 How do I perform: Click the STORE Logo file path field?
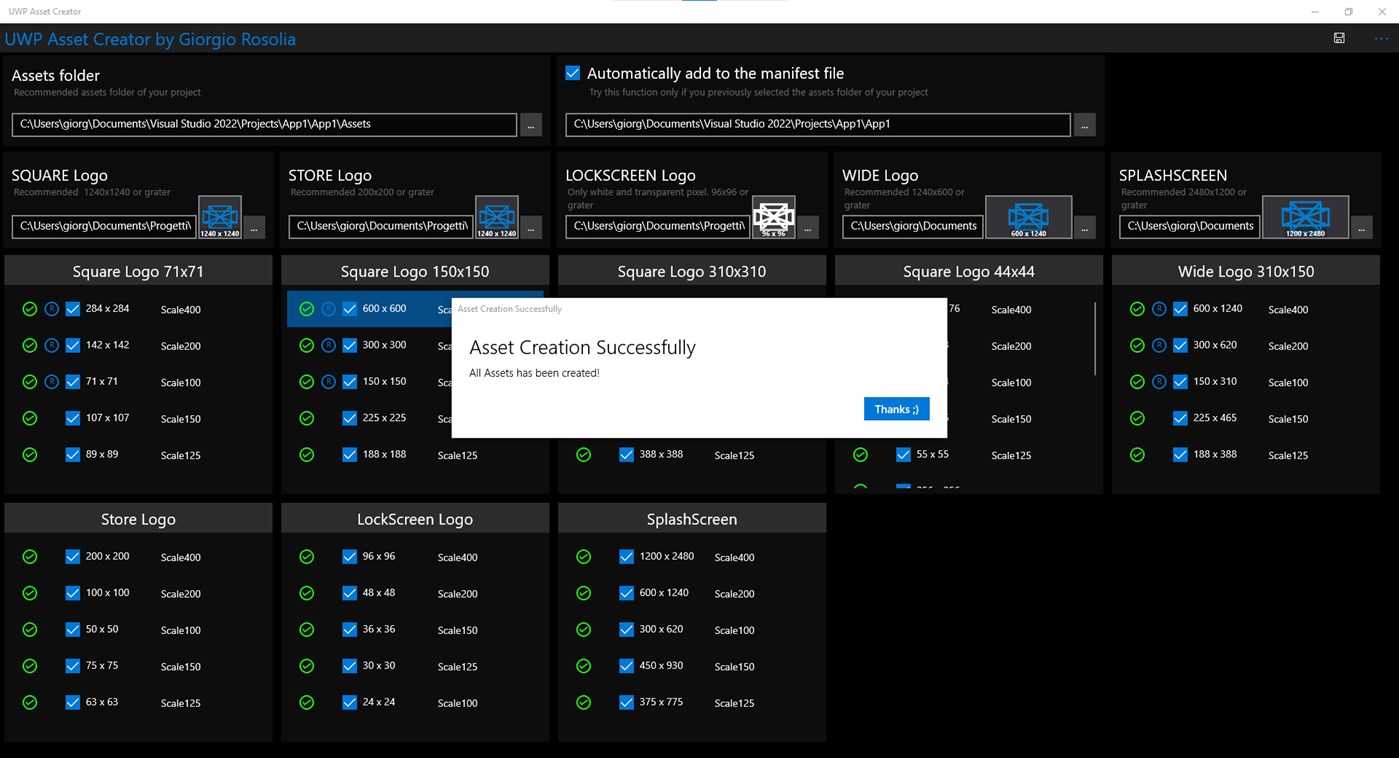tap(381, 227)
